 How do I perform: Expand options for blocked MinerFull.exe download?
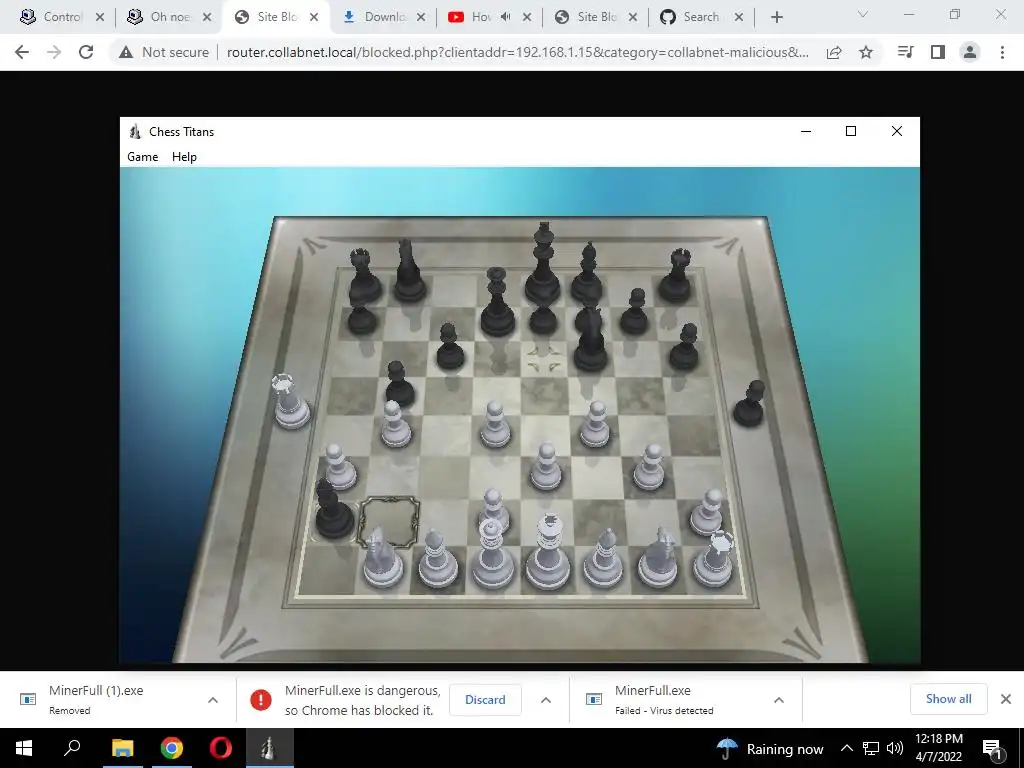546,700
